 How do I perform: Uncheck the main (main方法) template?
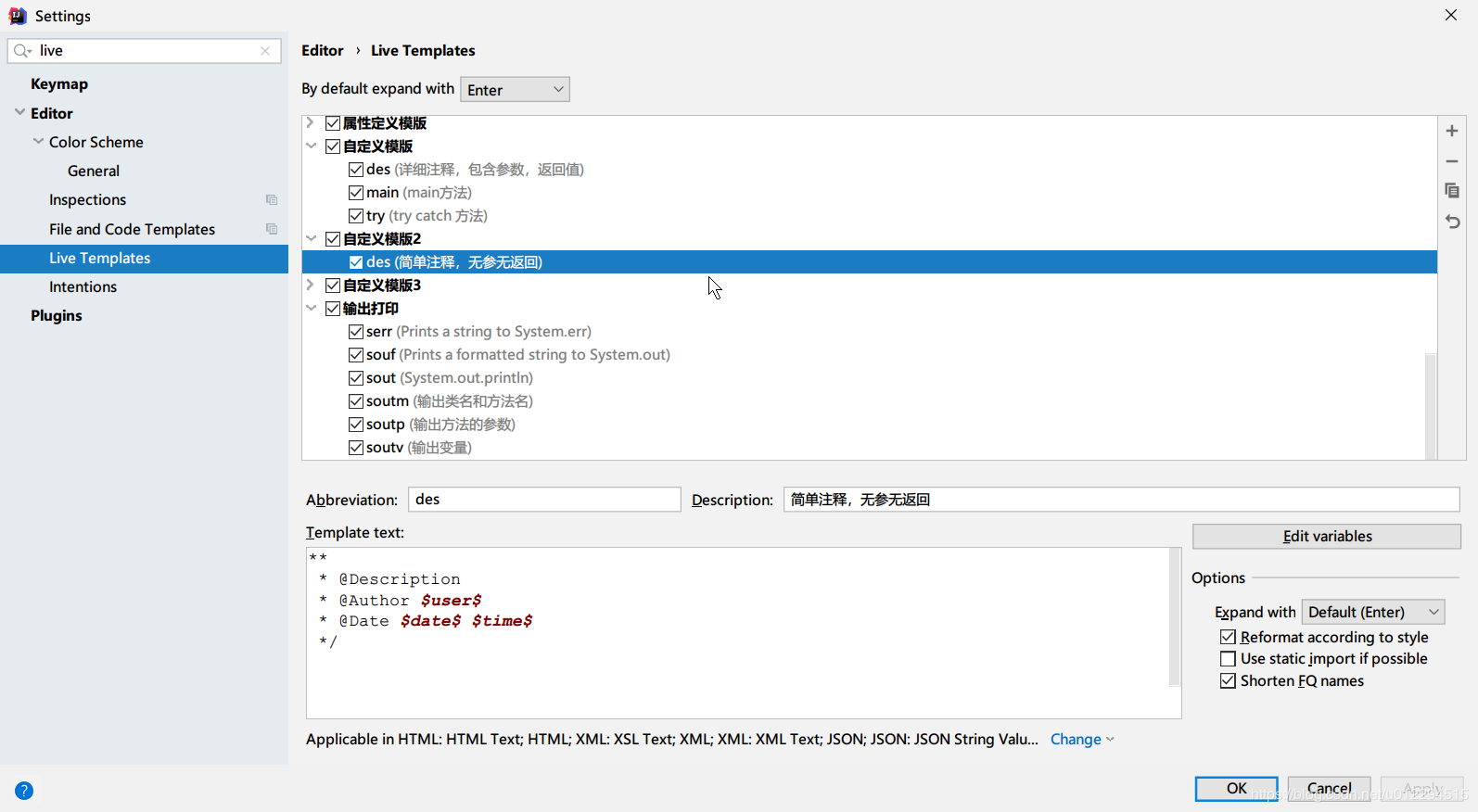[x=356, y=193]
